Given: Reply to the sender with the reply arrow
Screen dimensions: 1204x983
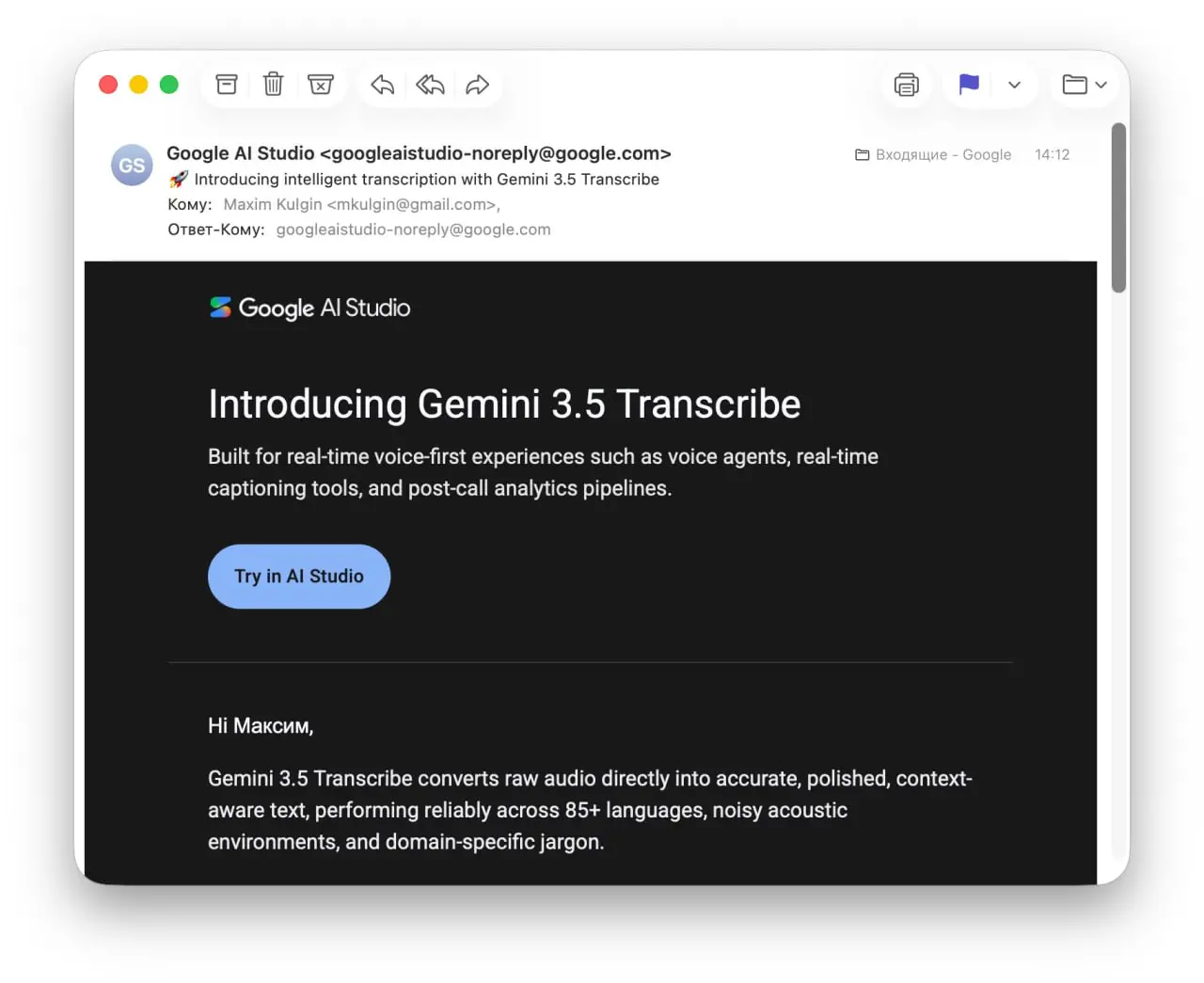Looking at the screenshot, I should tap(382, 85).
